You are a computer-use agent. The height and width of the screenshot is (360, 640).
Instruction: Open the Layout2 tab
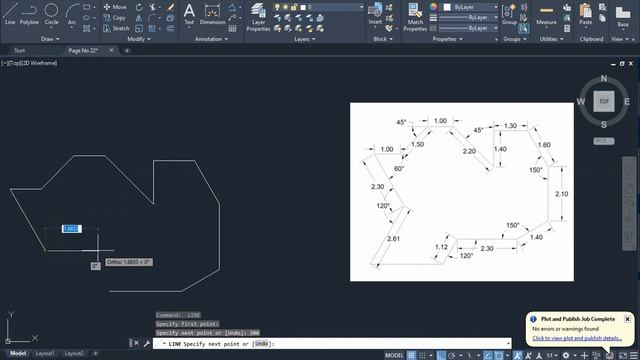pos(74,353)
